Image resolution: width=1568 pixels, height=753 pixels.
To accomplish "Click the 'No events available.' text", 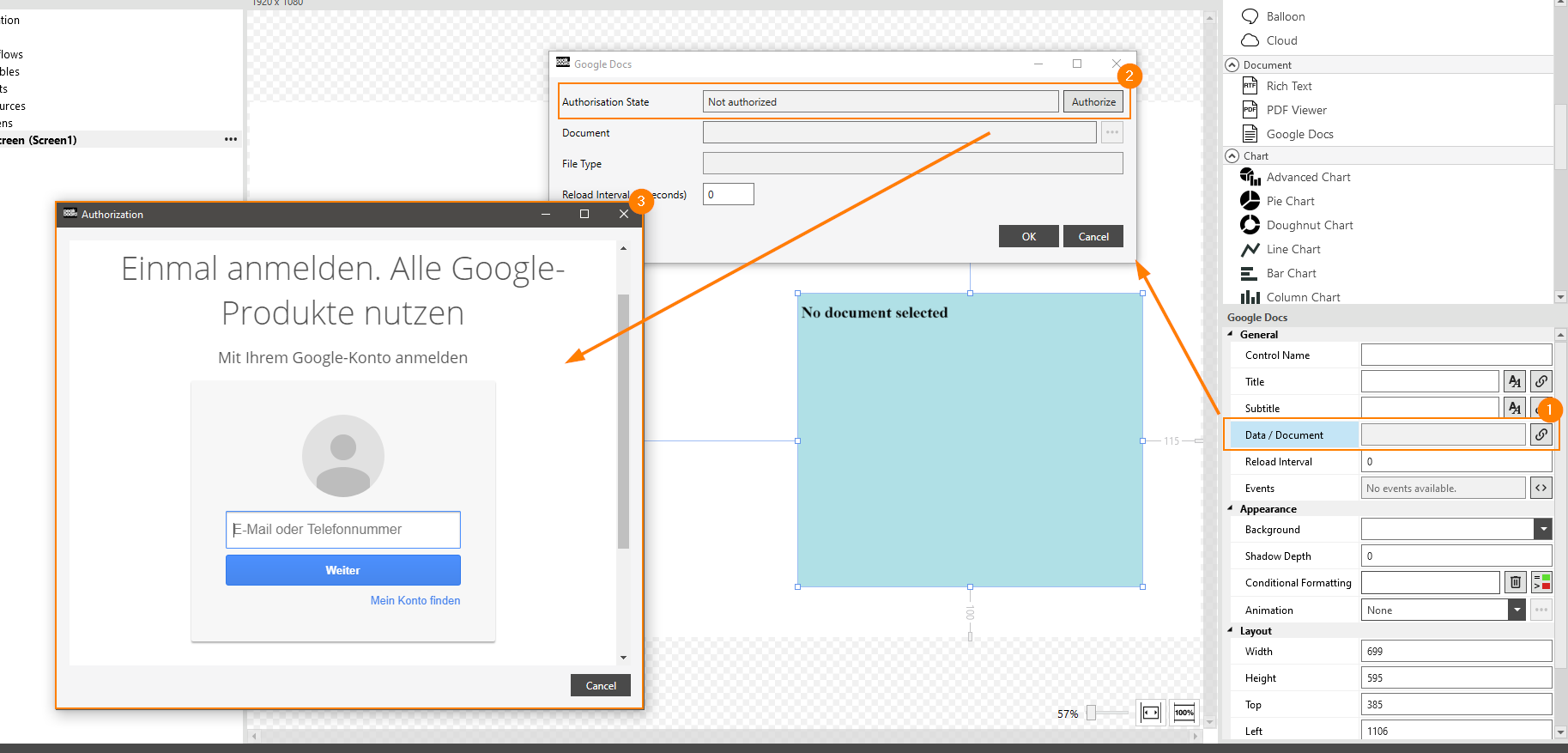I will [x=1411, y=489].
